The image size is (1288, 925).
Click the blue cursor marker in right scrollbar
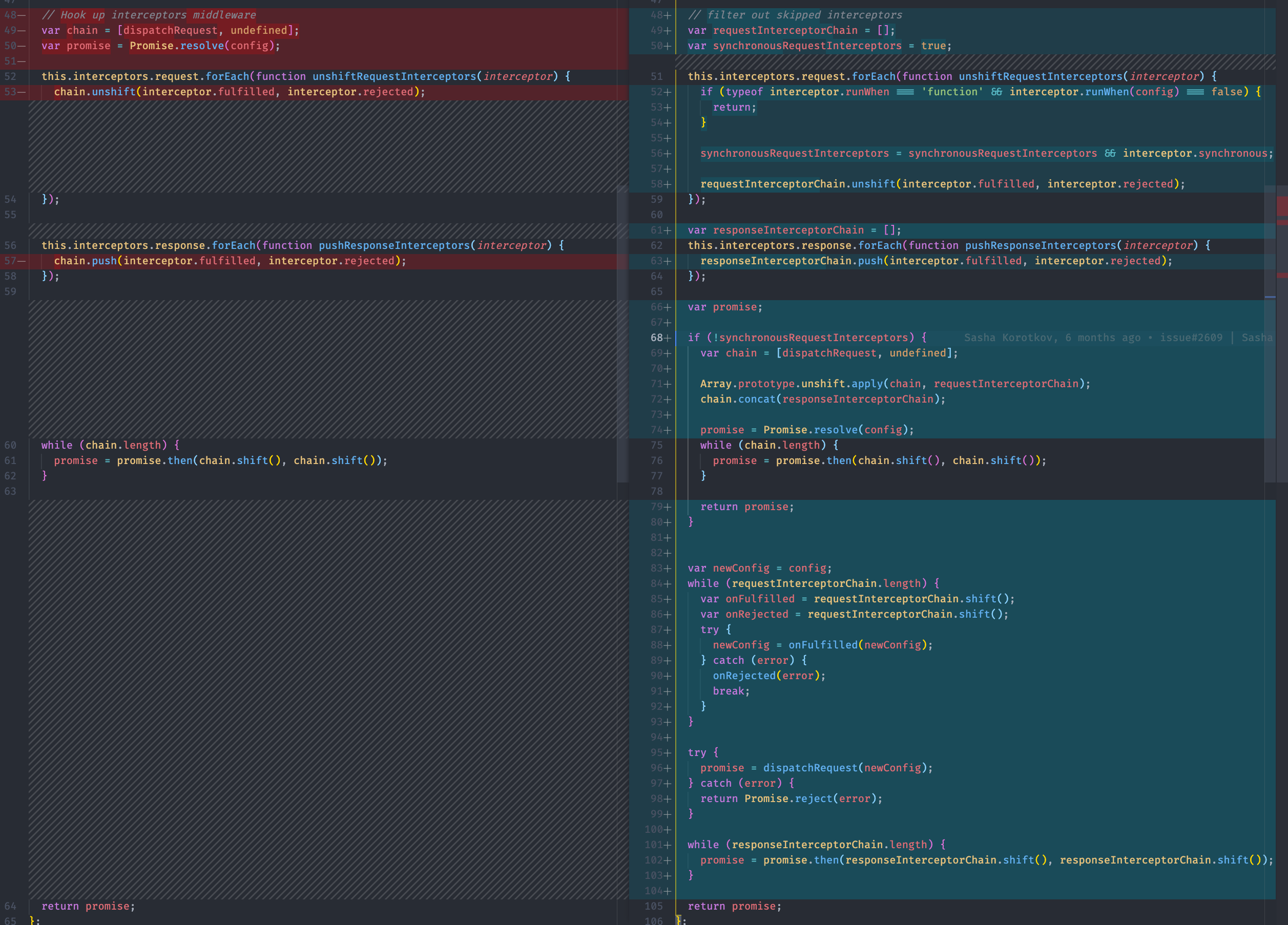[1270, 297]
